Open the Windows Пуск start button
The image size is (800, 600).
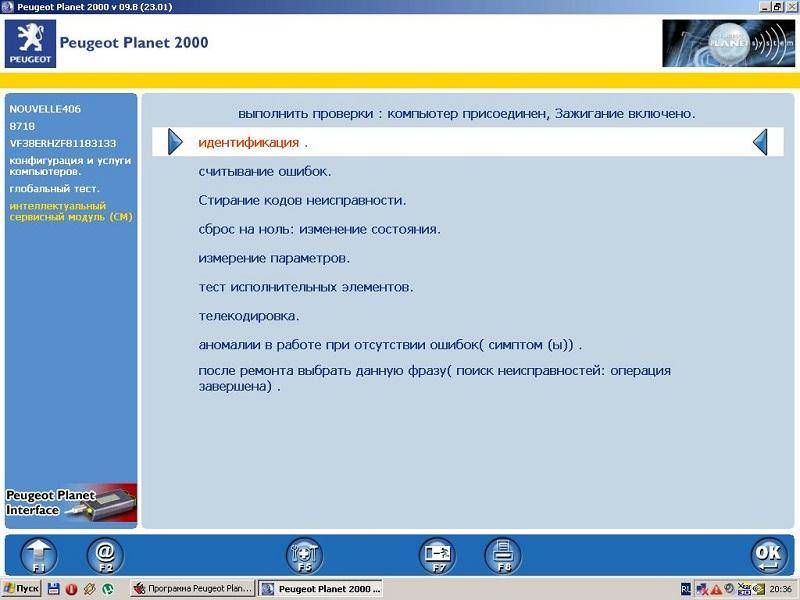[21, 589]
